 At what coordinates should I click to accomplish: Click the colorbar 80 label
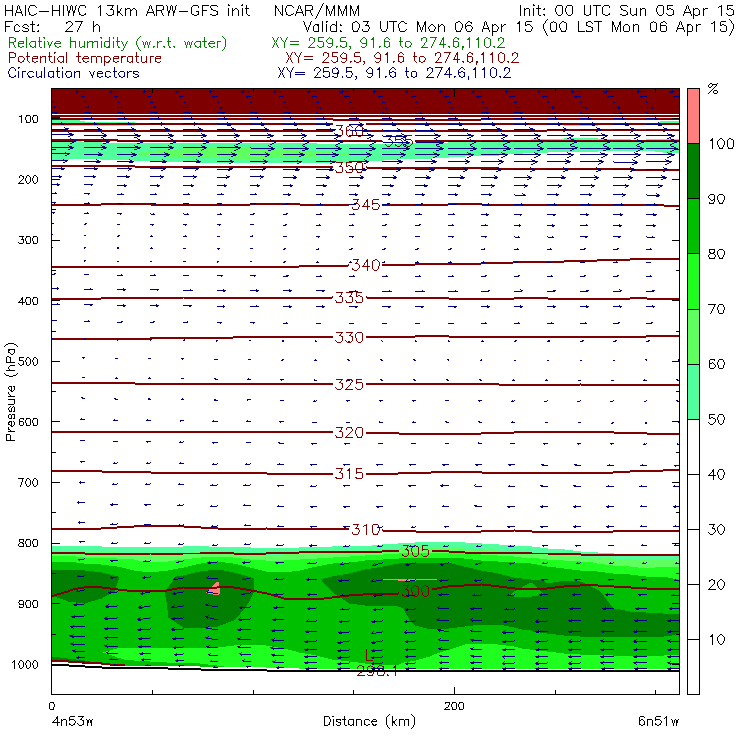point(716,254)
